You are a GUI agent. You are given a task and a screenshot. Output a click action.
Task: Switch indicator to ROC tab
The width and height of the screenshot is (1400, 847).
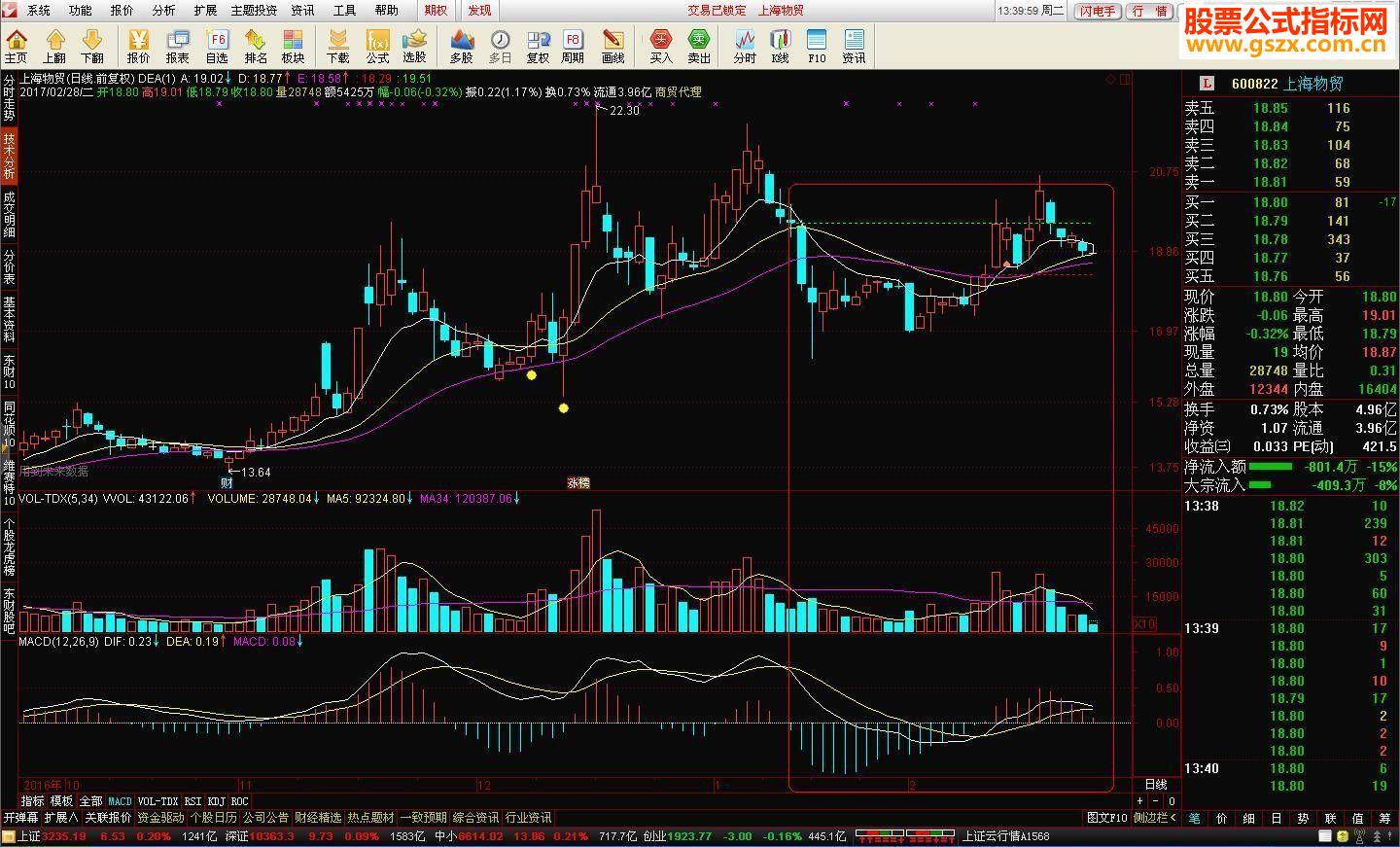point(239,801)
